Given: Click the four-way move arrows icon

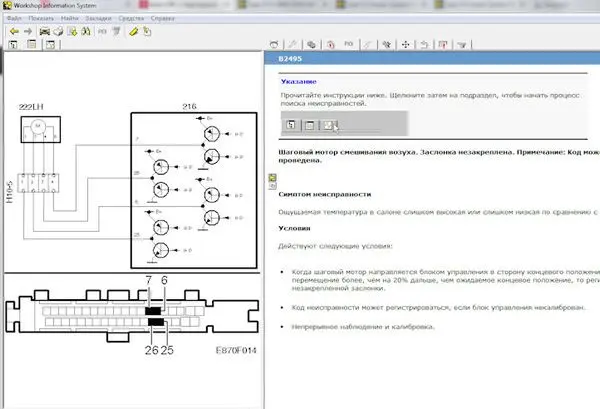Looking at the screenshot, I should 406,45.
